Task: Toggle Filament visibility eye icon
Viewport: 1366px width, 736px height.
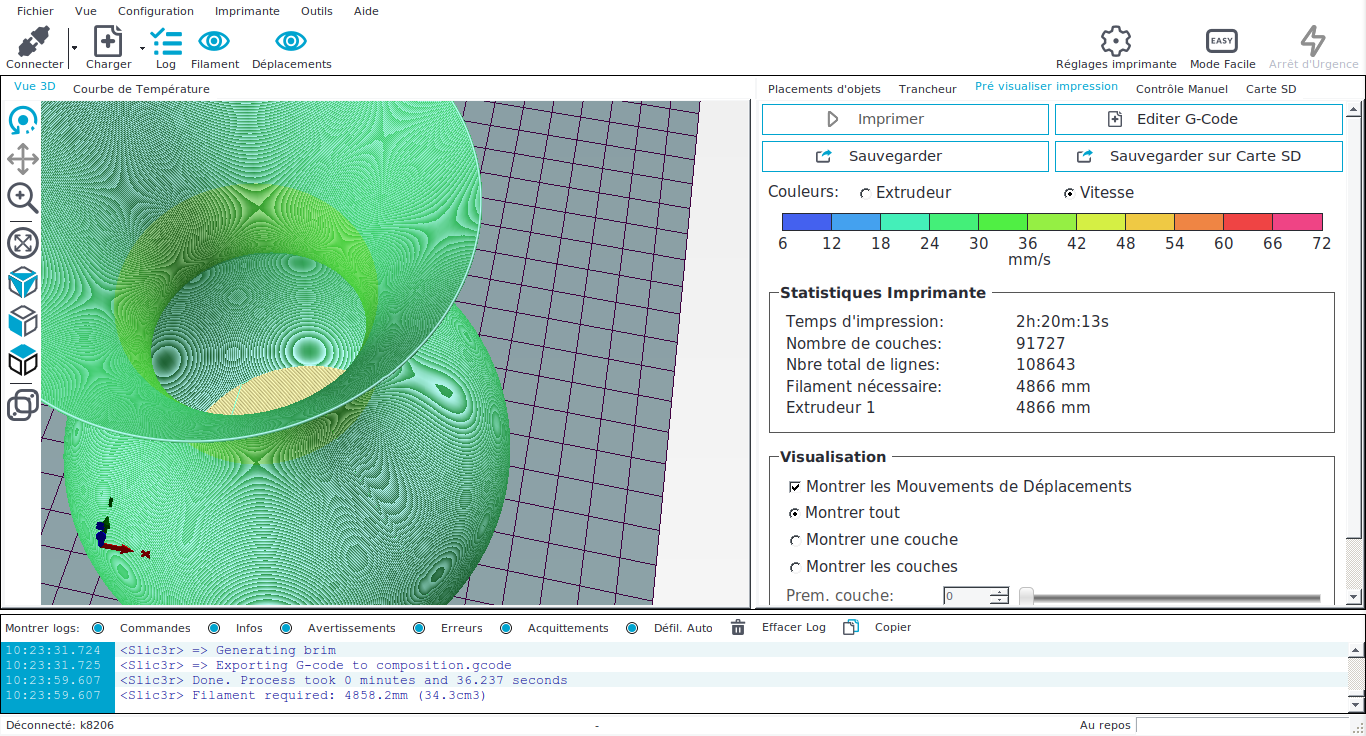Action: click(x=214, y=41)
